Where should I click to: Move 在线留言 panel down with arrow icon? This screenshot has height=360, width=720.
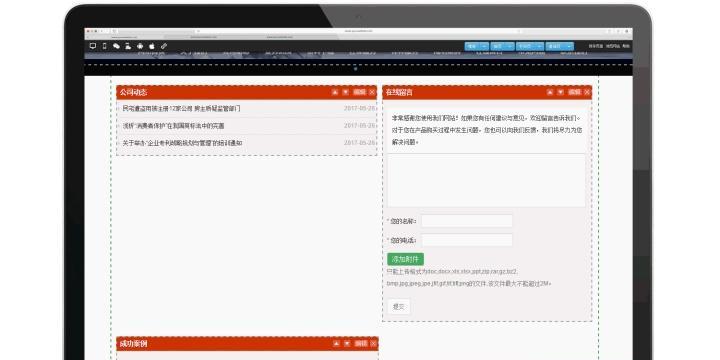click(x=561, y=92)
